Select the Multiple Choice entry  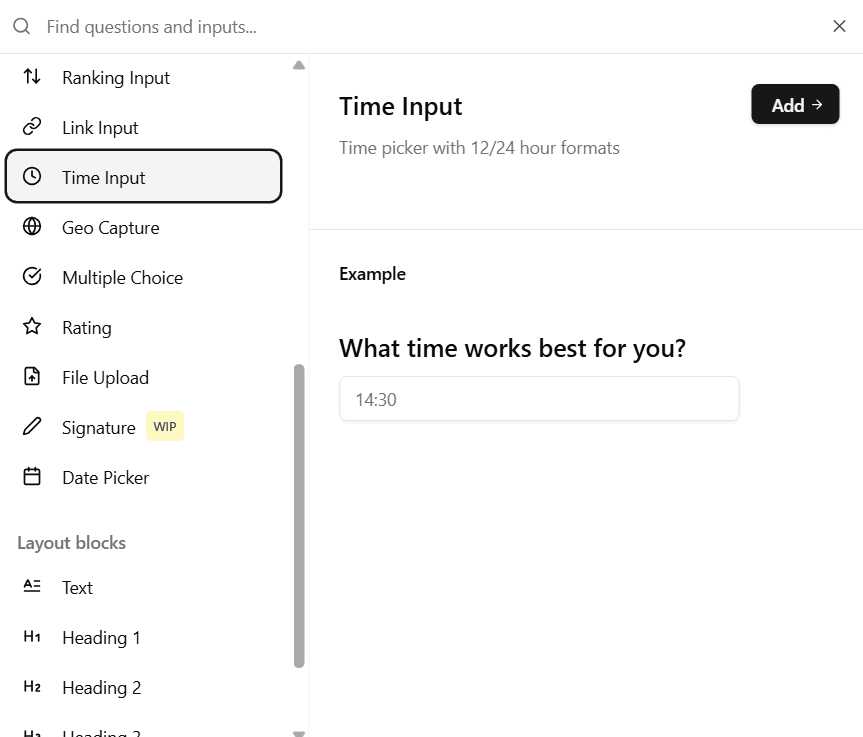pos(122,277)
